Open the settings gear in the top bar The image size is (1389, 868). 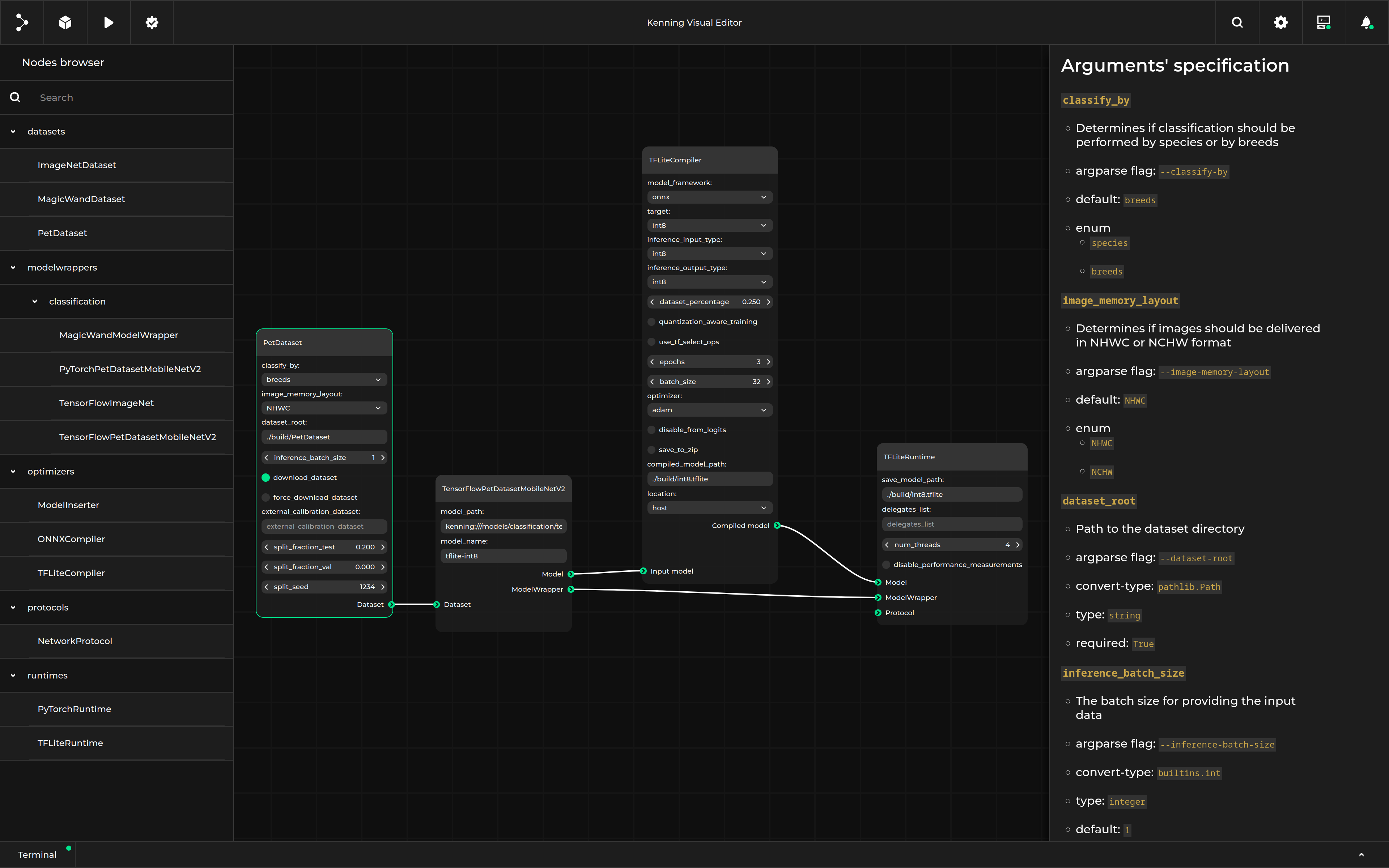(1280, 22)
